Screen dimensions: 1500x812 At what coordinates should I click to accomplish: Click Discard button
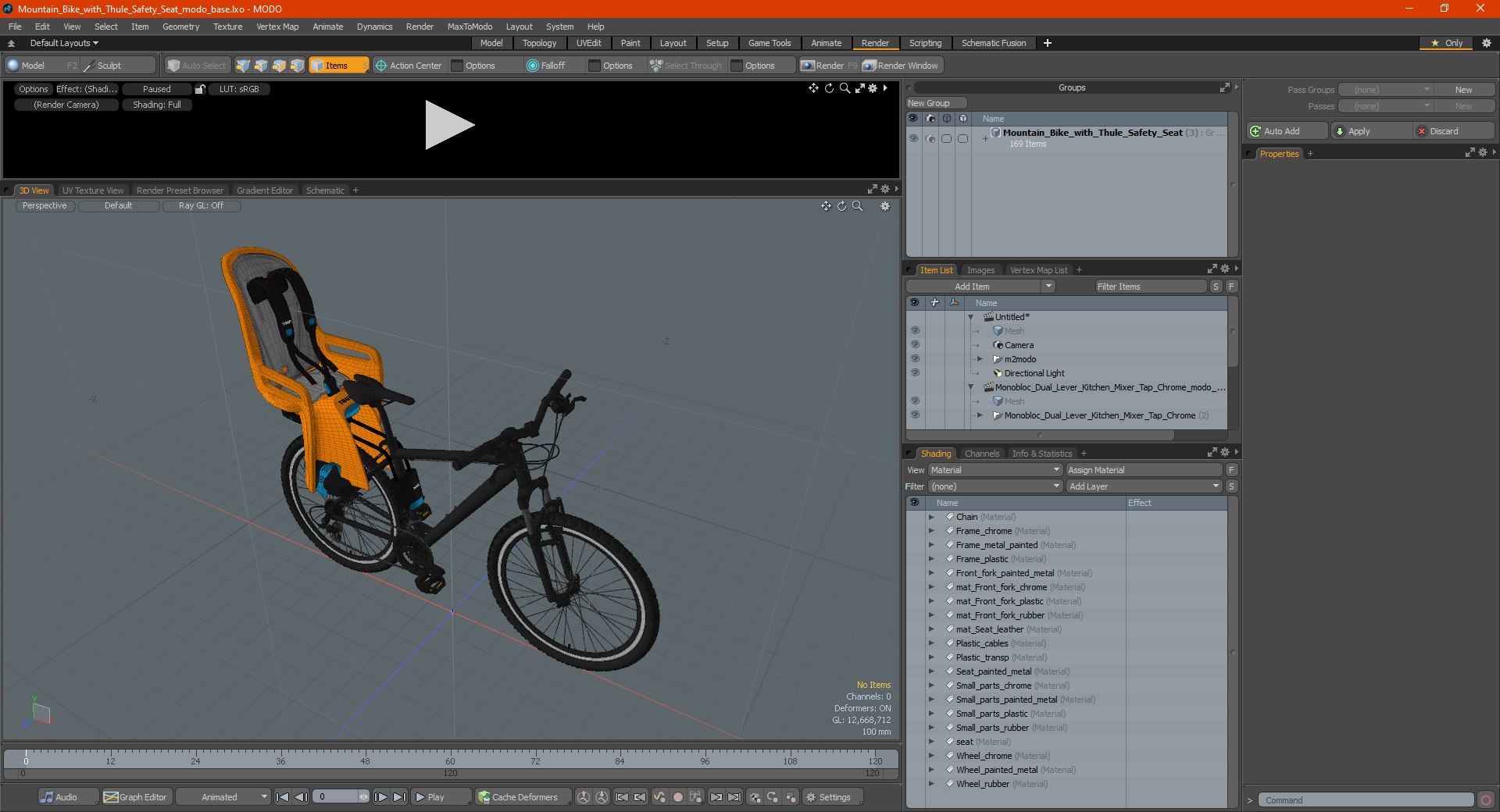pos(1454,131)
